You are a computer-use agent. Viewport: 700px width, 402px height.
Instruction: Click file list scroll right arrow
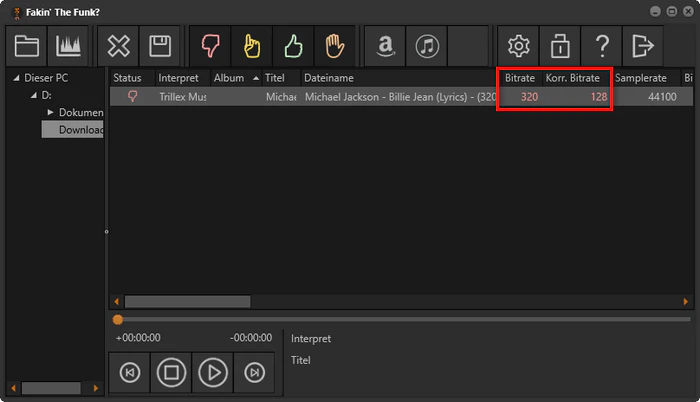(x=685, y=302)
